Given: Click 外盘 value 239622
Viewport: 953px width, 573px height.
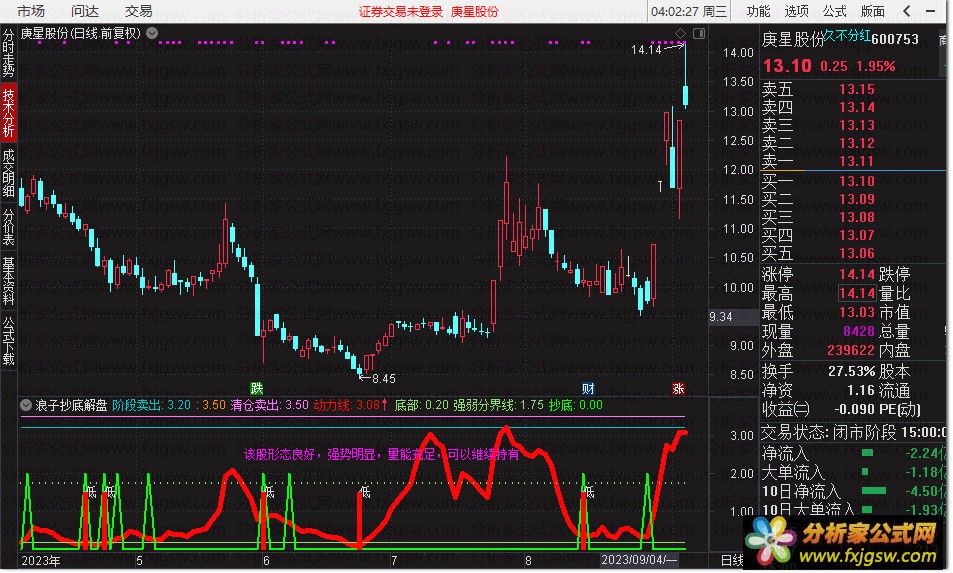Looking at the screenshot, I should point(850,350).
